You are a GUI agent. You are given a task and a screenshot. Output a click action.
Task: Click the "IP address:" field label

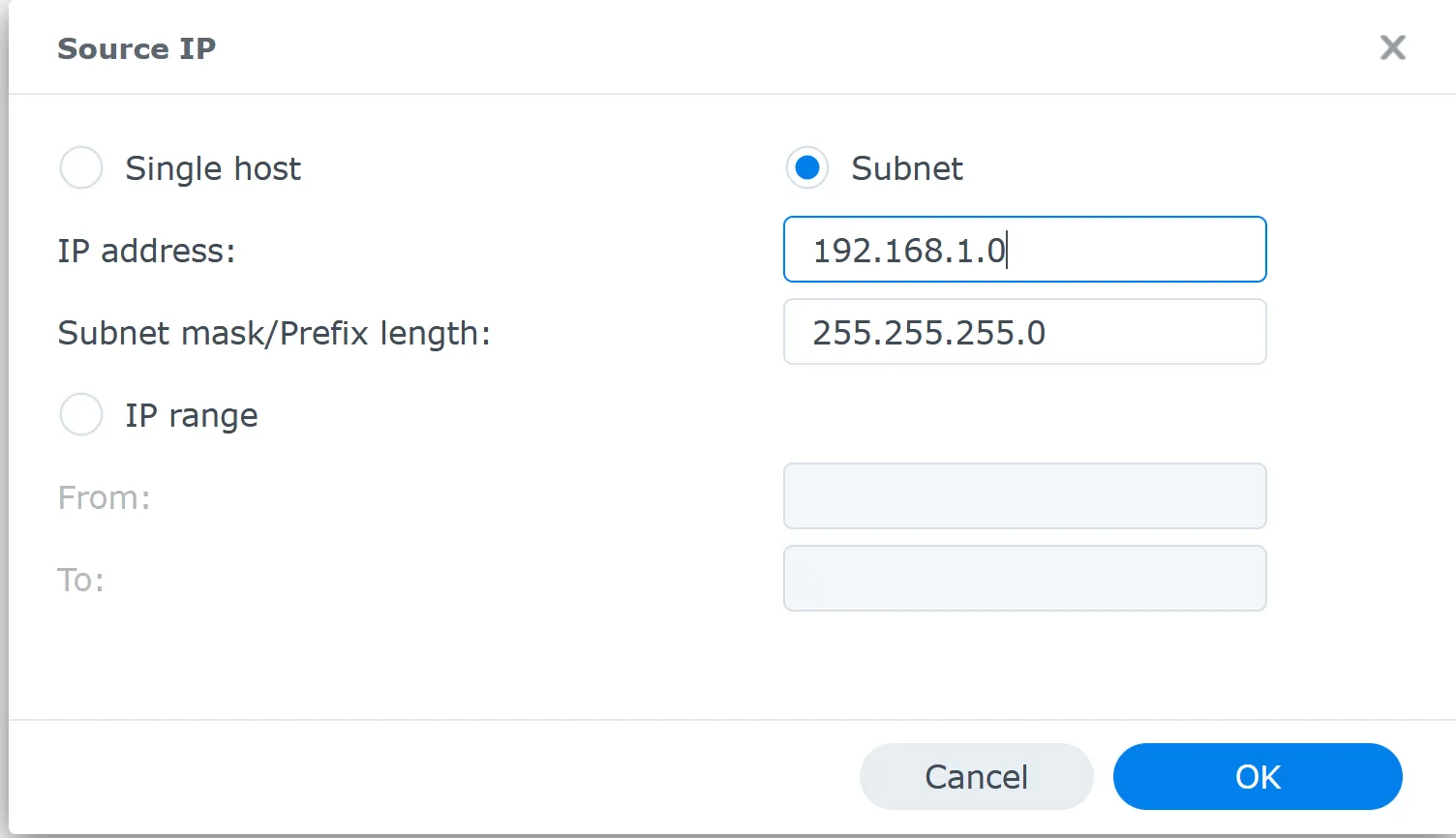click(x=146, y=252)
